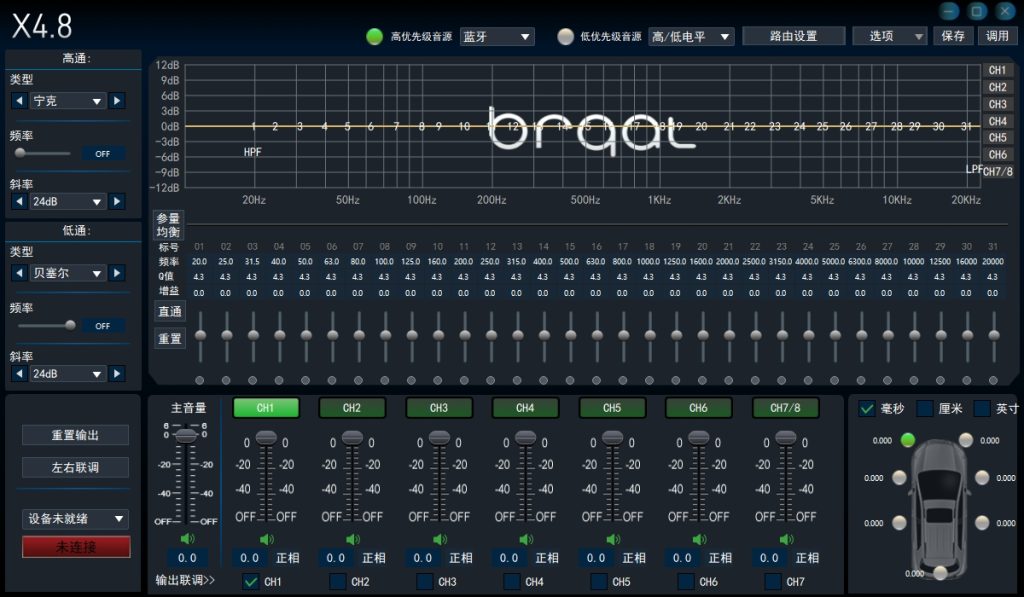Click the 重置输出 button

click(75, 435)
